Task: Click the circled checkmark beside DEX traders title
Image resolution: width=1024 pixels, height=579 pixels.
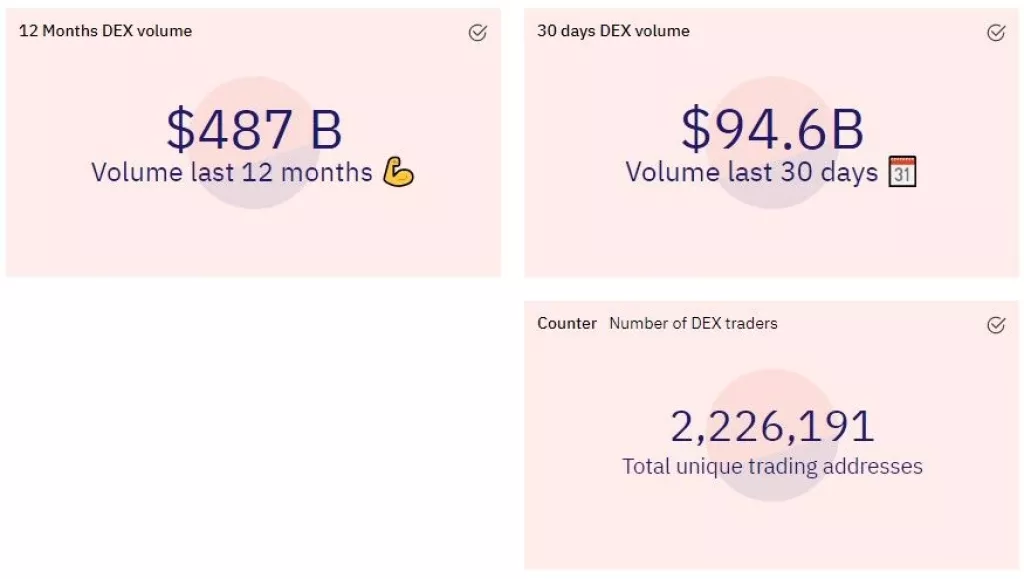Action: click(x=995, y=325)
